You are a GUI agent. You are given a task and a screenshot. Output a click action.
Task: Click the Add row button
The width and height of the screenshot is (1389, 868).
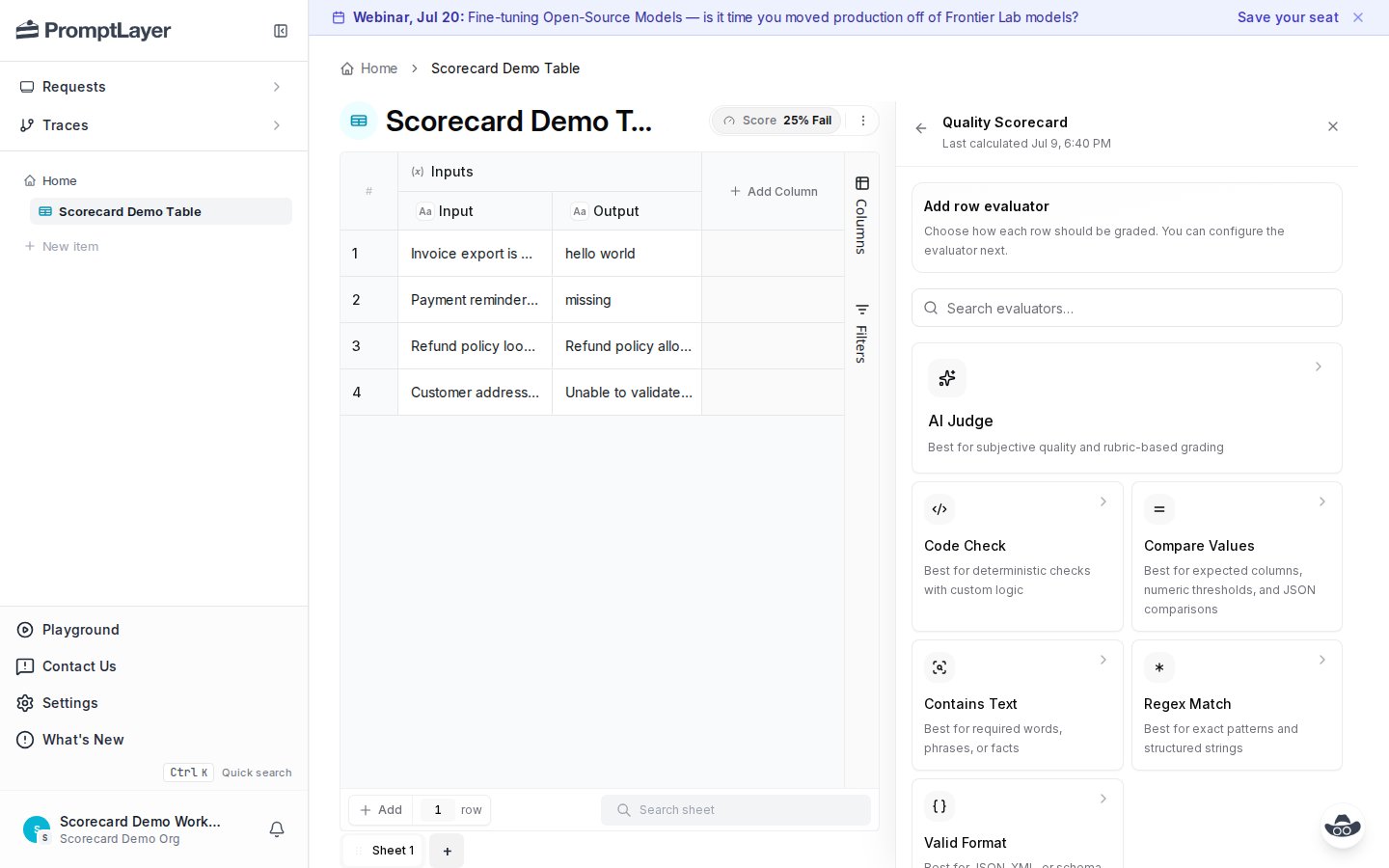click(381, 810)
